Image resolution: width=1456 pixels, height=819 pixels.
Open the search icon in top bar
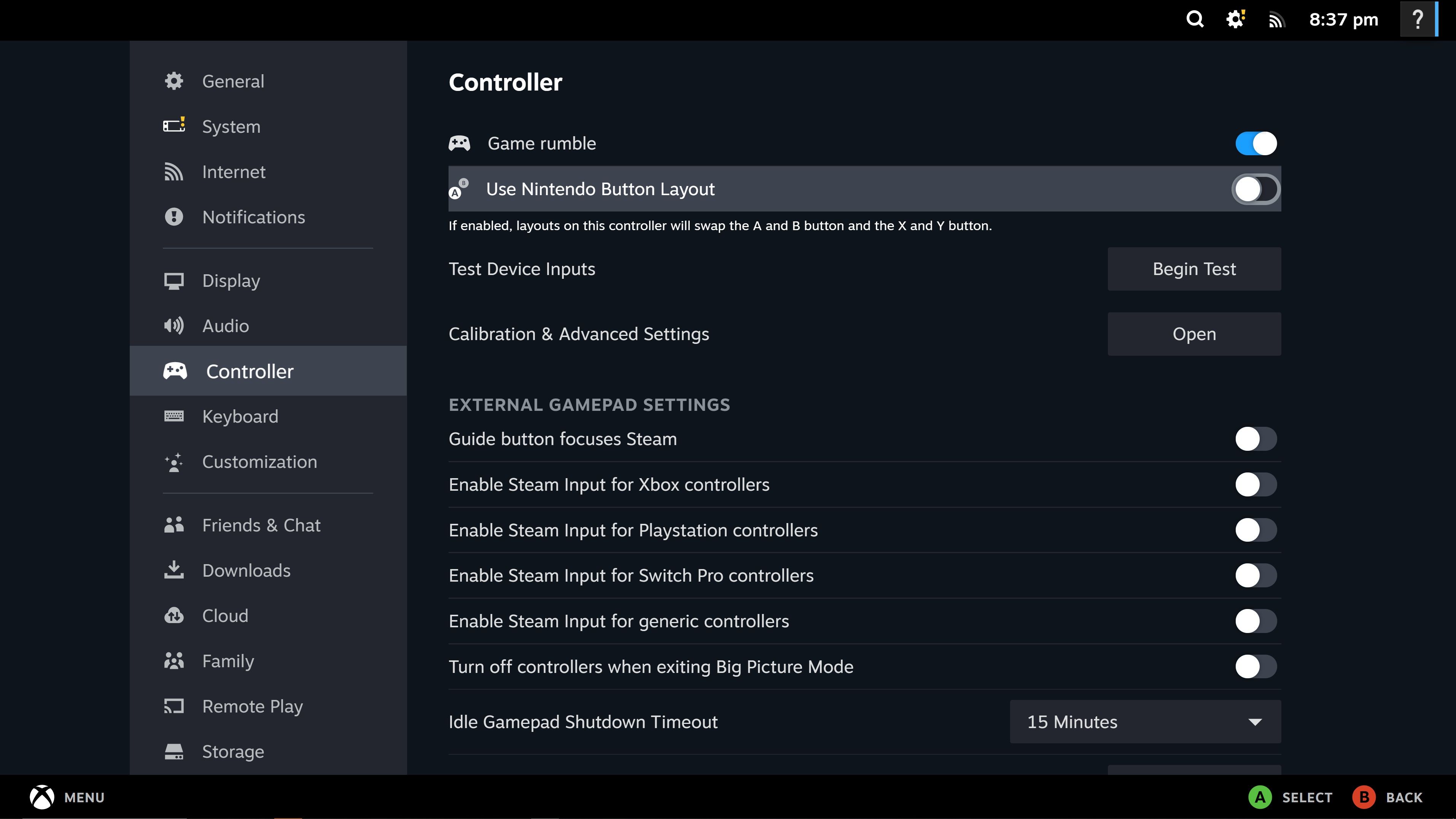[x=1194, y=20]
